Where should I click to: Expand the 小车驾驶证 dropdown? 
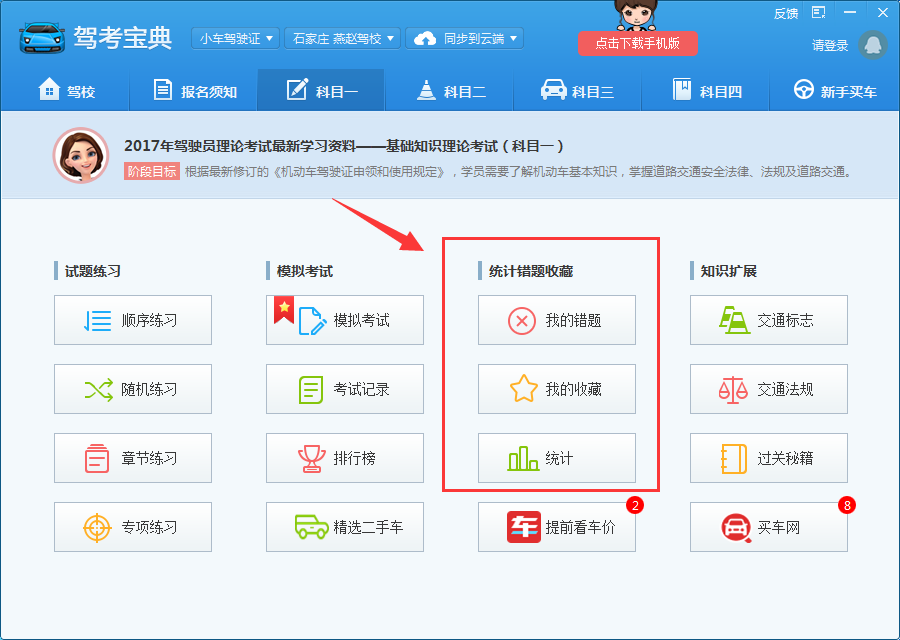pos(236,38)
